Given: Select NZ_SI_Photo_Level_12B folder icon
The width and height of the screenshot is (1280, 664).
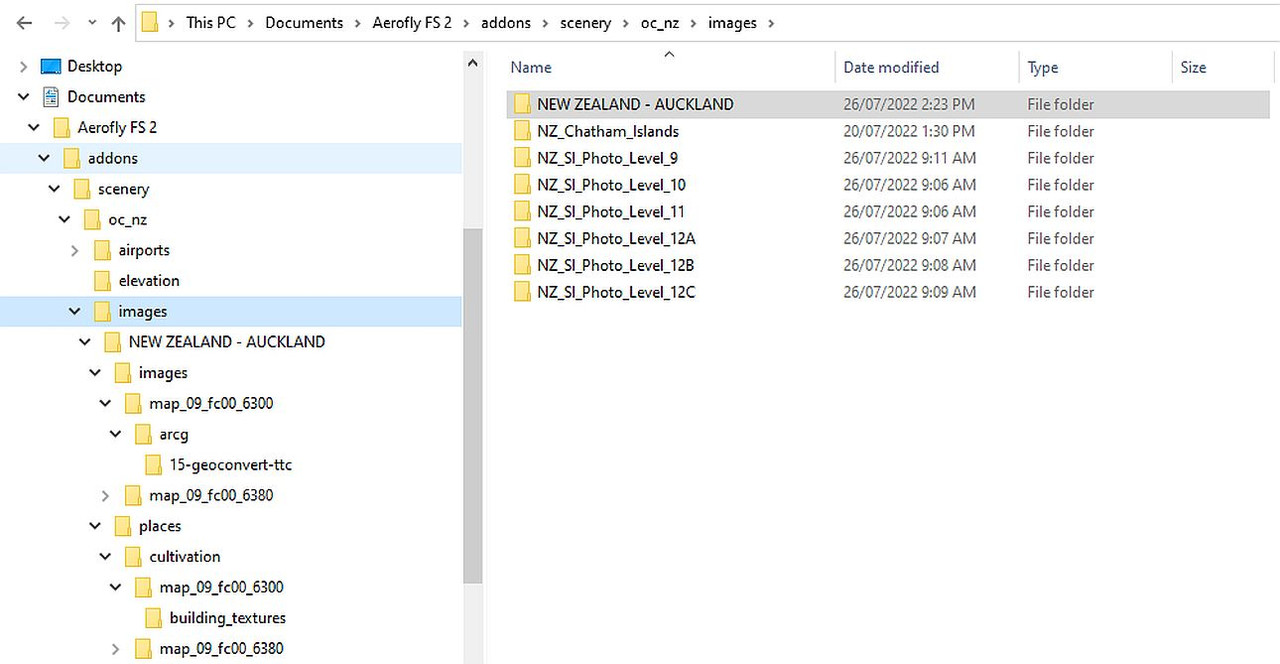Looking at the screenshot, I should coord(521,266).
